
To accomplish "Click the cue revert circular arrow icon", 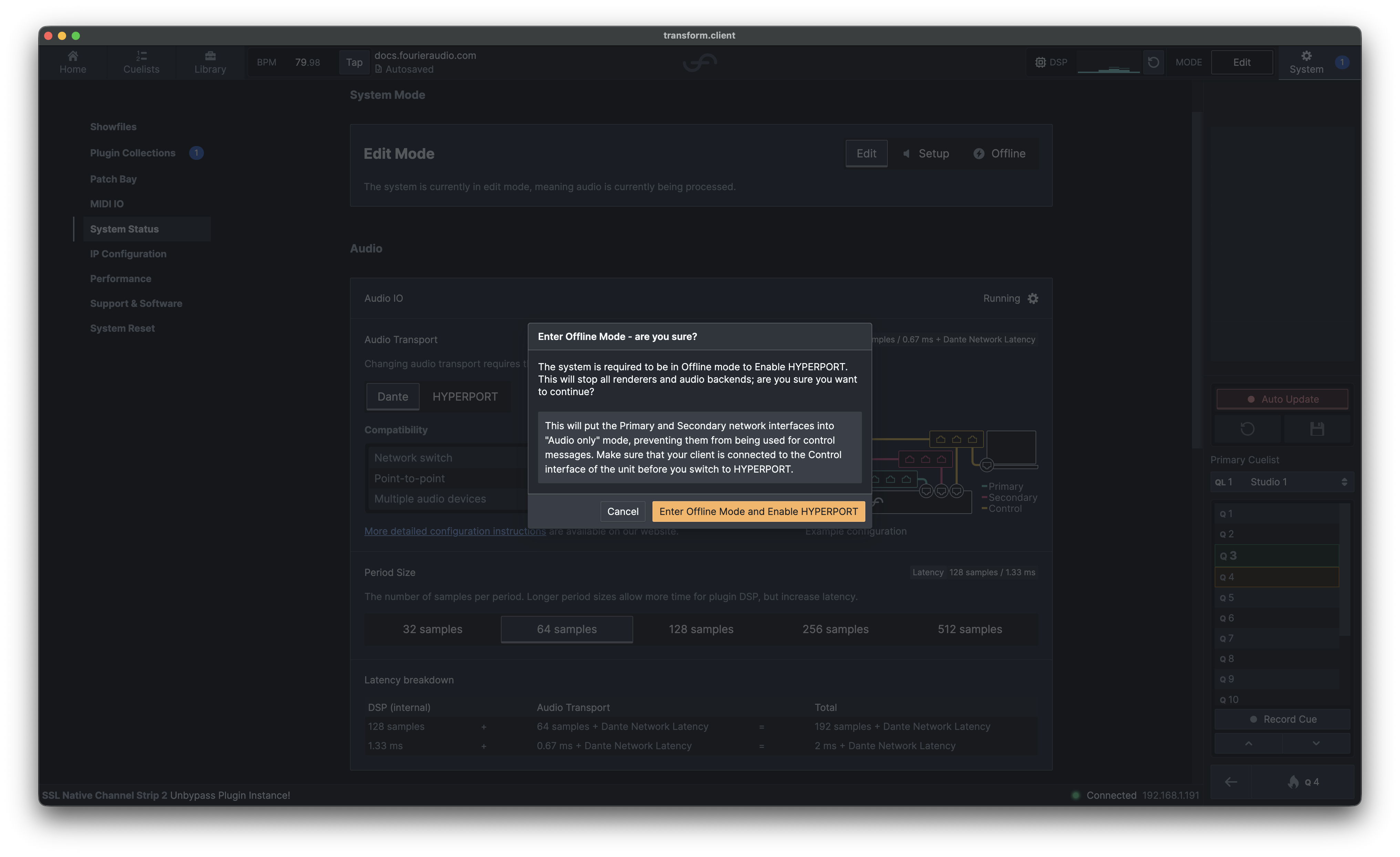I will (1247, 429).
